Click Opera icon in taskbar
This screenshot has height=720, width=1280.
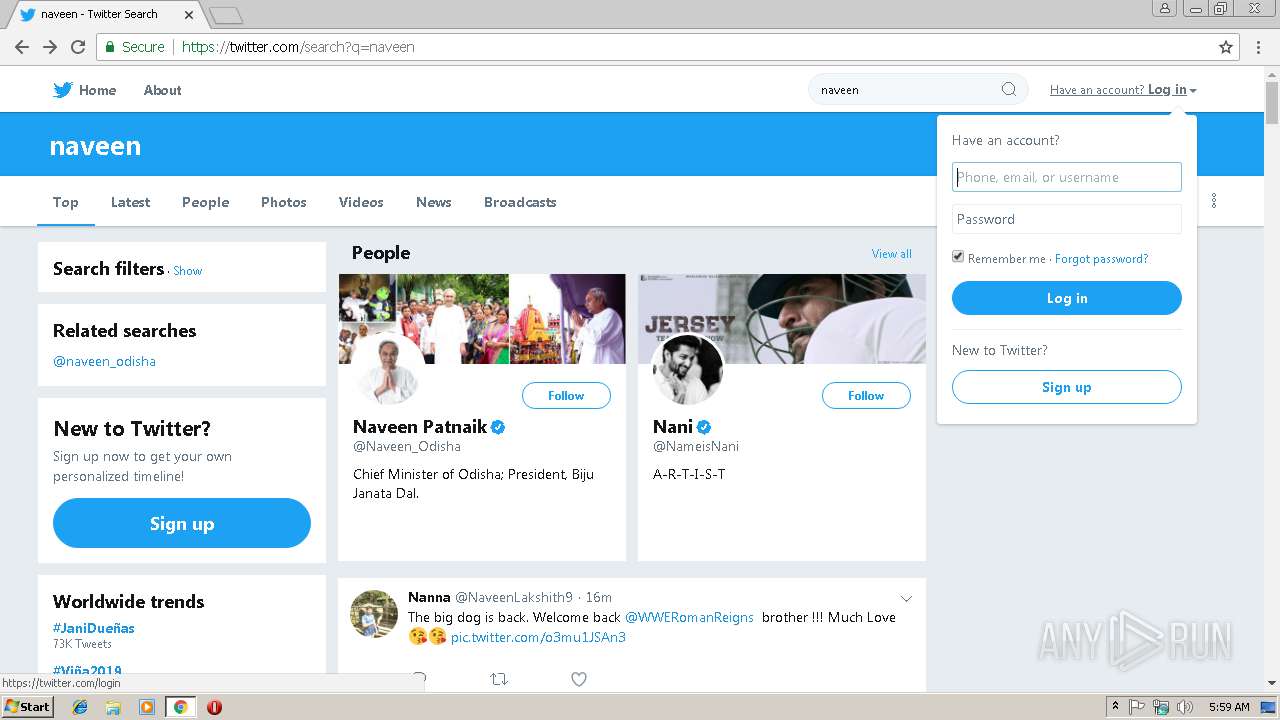(x=214, y=707)
